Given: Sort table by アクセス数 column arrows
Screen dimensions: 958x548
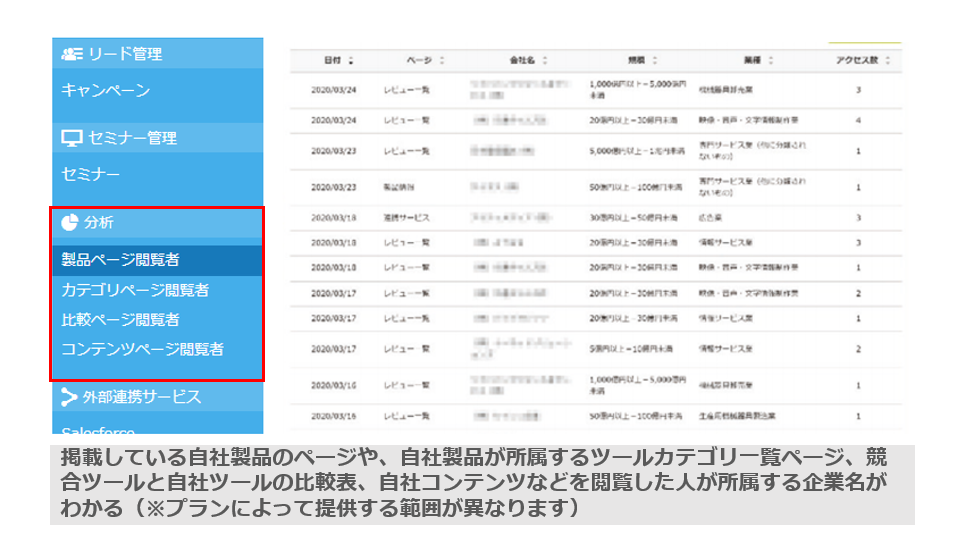Looking at the screenshot, I should coord(888,60).
